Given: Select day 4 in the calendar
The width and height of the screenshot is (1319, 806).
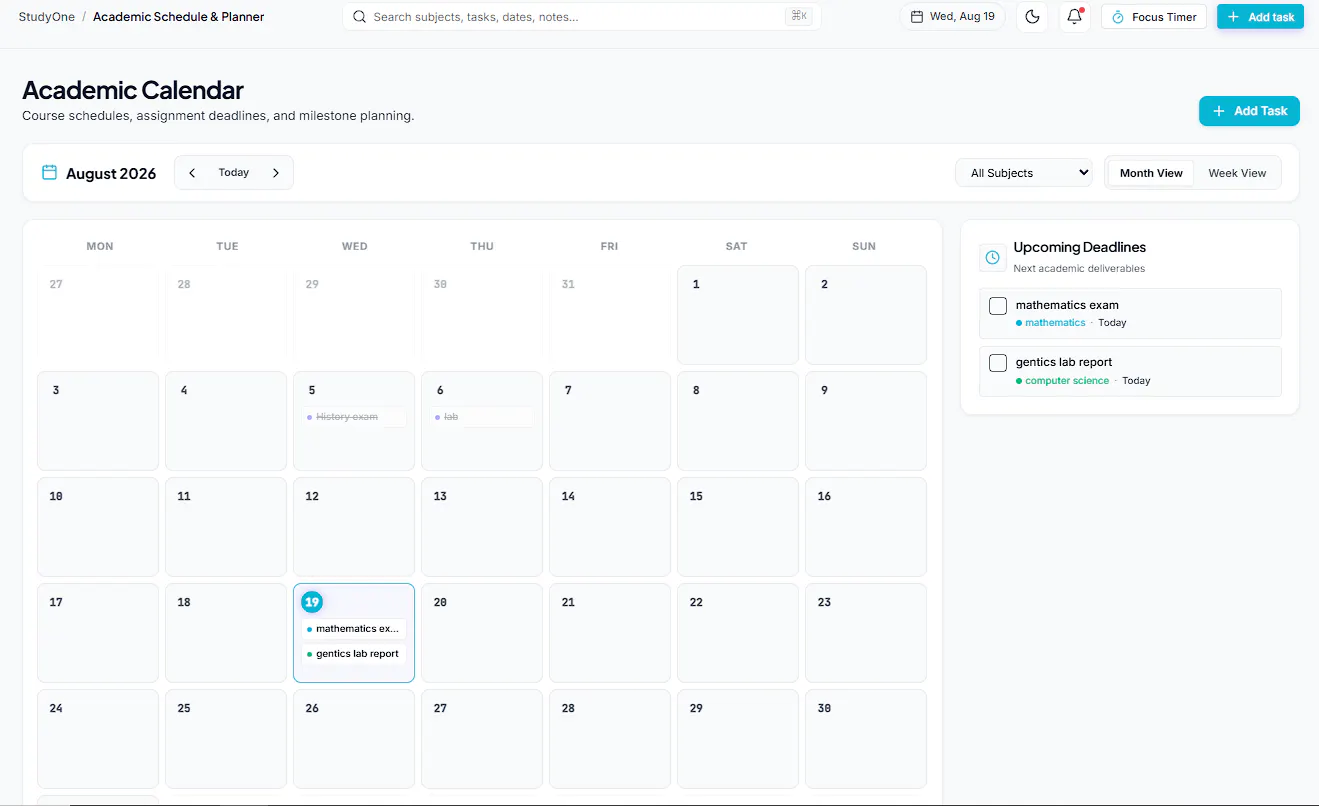Looking at the screenshot, I should pos(226,421).
